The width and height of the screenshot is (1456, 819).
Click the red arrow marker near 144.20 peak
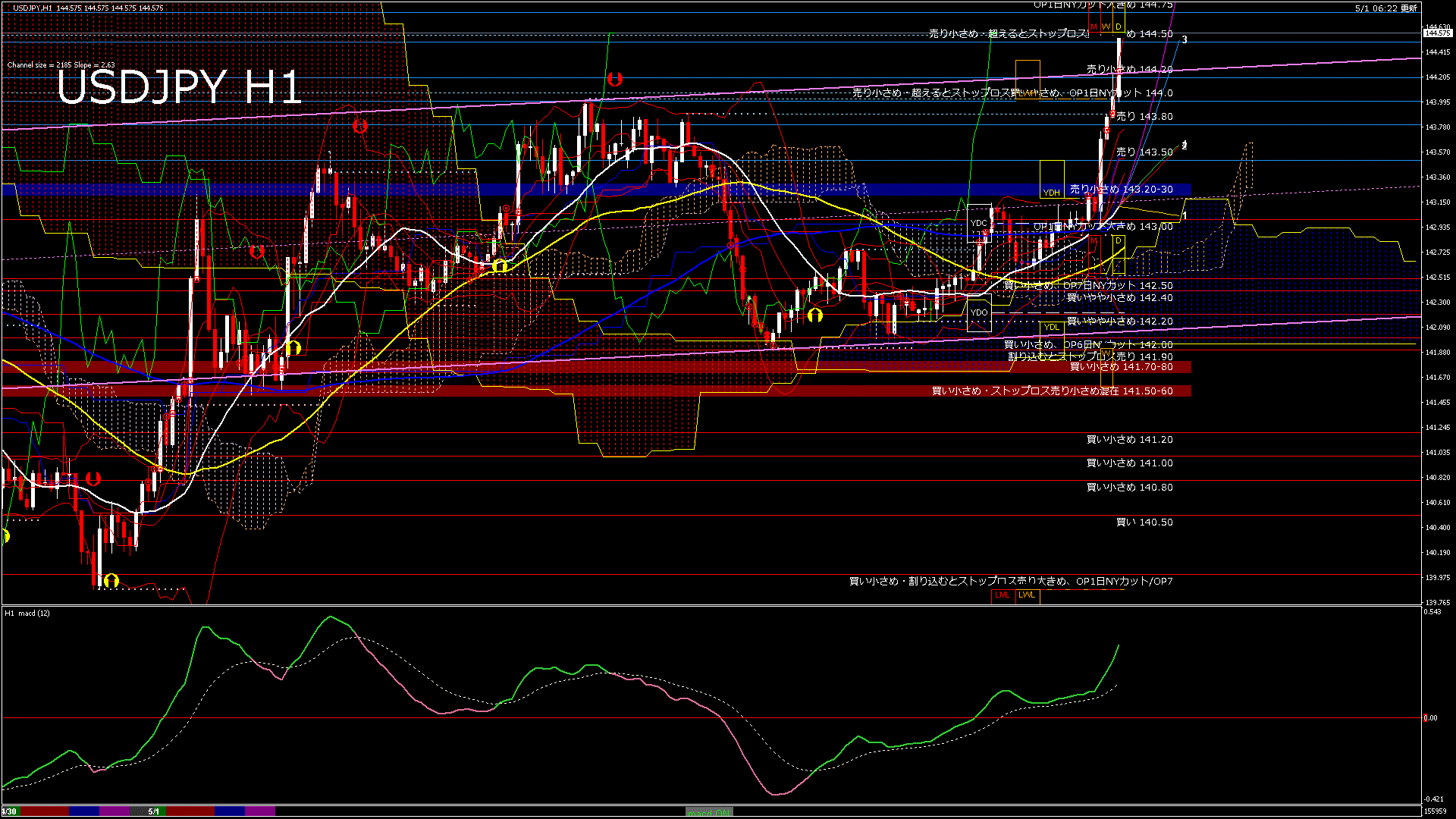coord(615,79)
